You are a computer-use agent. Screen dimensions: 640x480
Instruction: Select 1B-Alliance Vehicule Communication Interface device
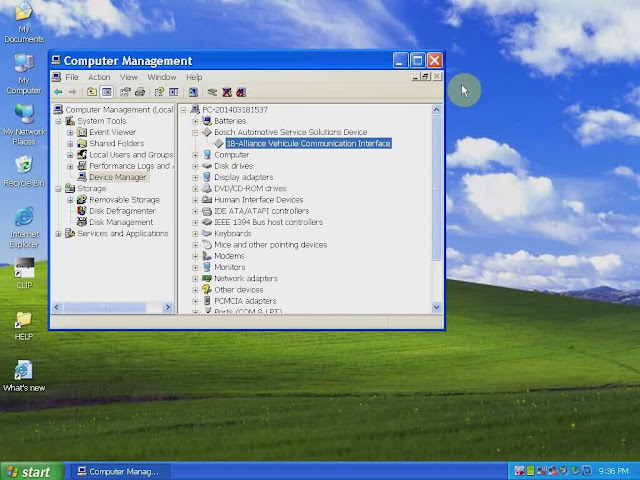click(x=309, y=143)
